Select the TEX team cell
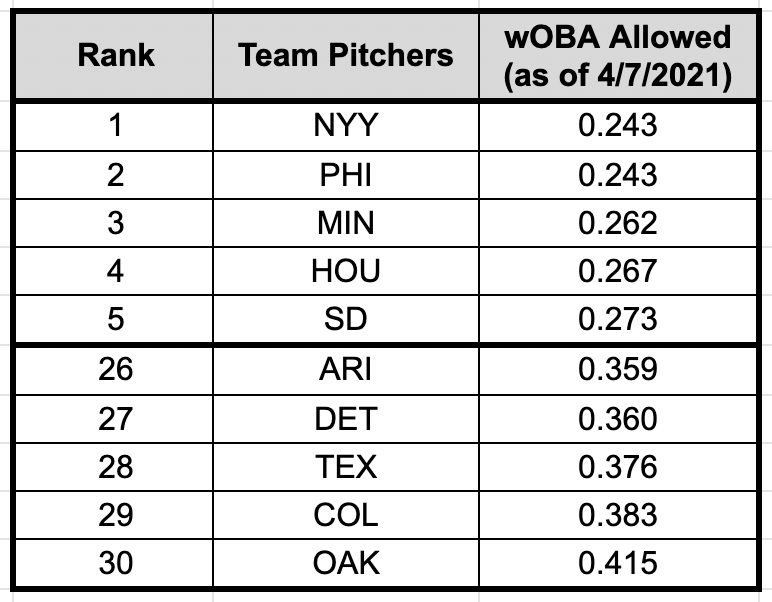 click(346, 466)
